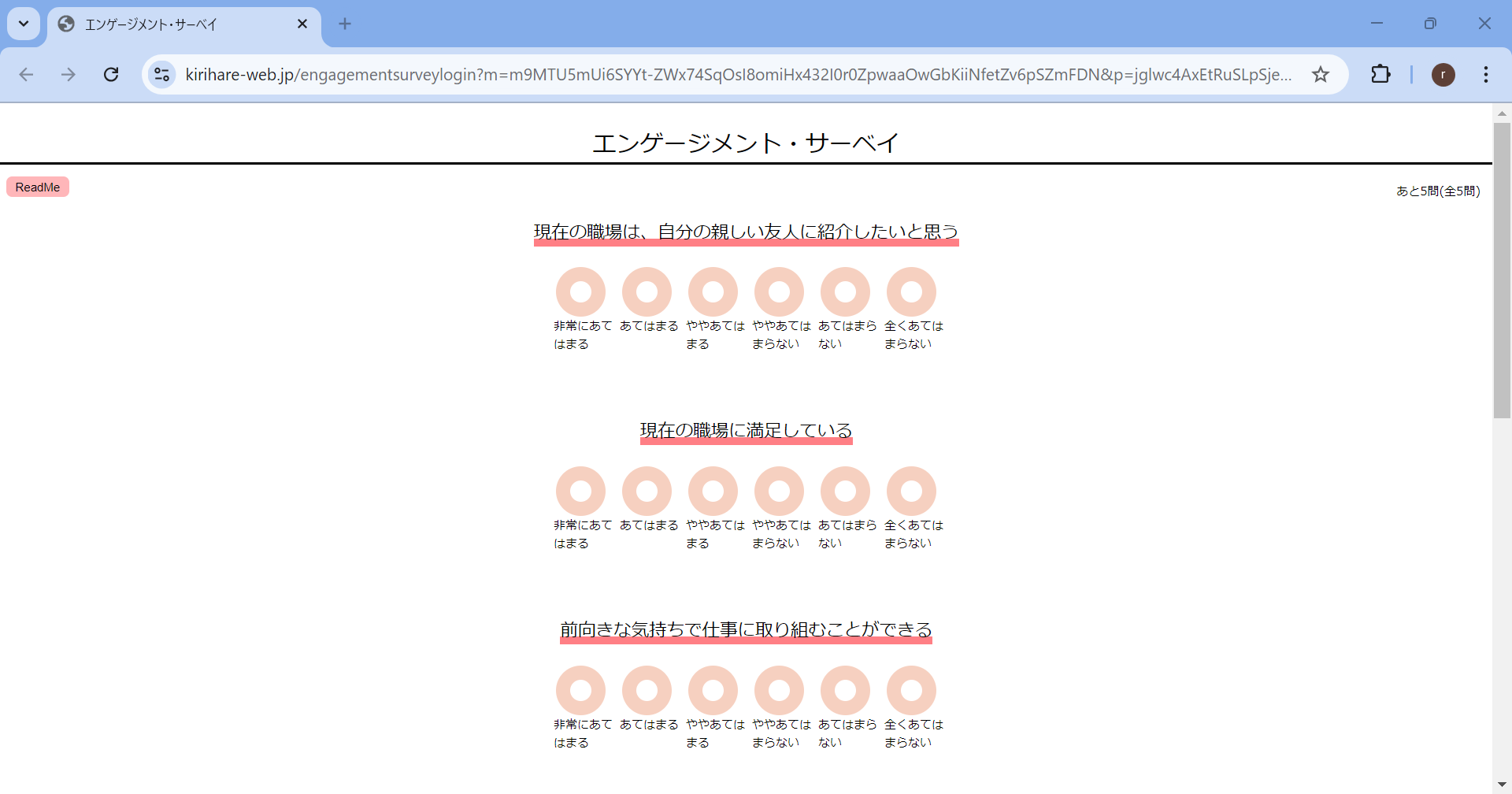Click the URL address bar
Screen dimensions: 1512x794
tap(739, 74)
